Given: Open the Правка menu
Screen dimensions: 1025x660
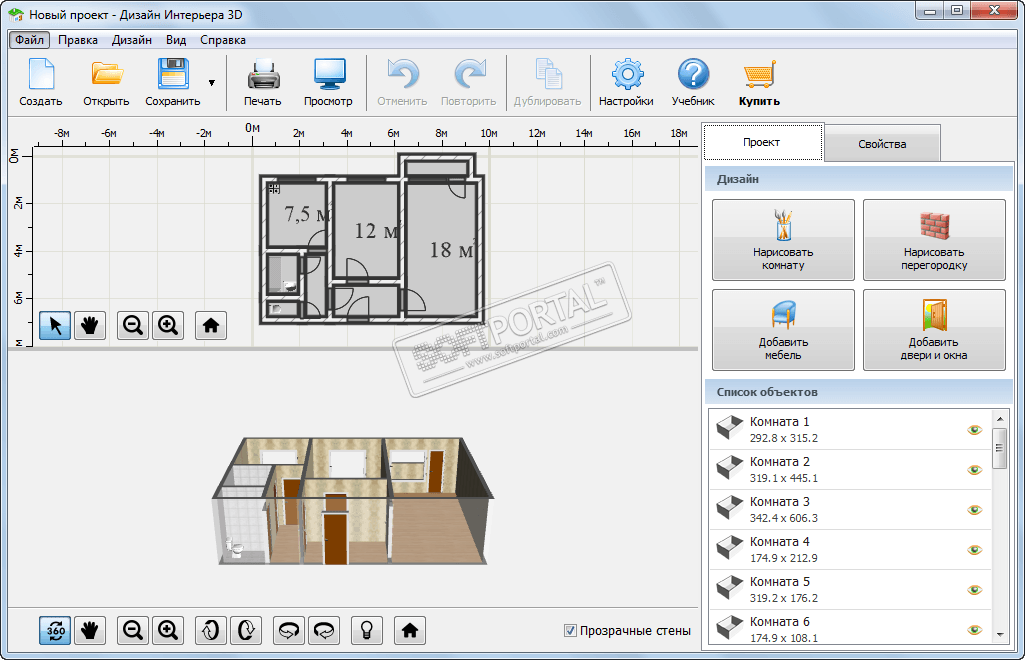Looking at the screenshot, I should 78,40.
